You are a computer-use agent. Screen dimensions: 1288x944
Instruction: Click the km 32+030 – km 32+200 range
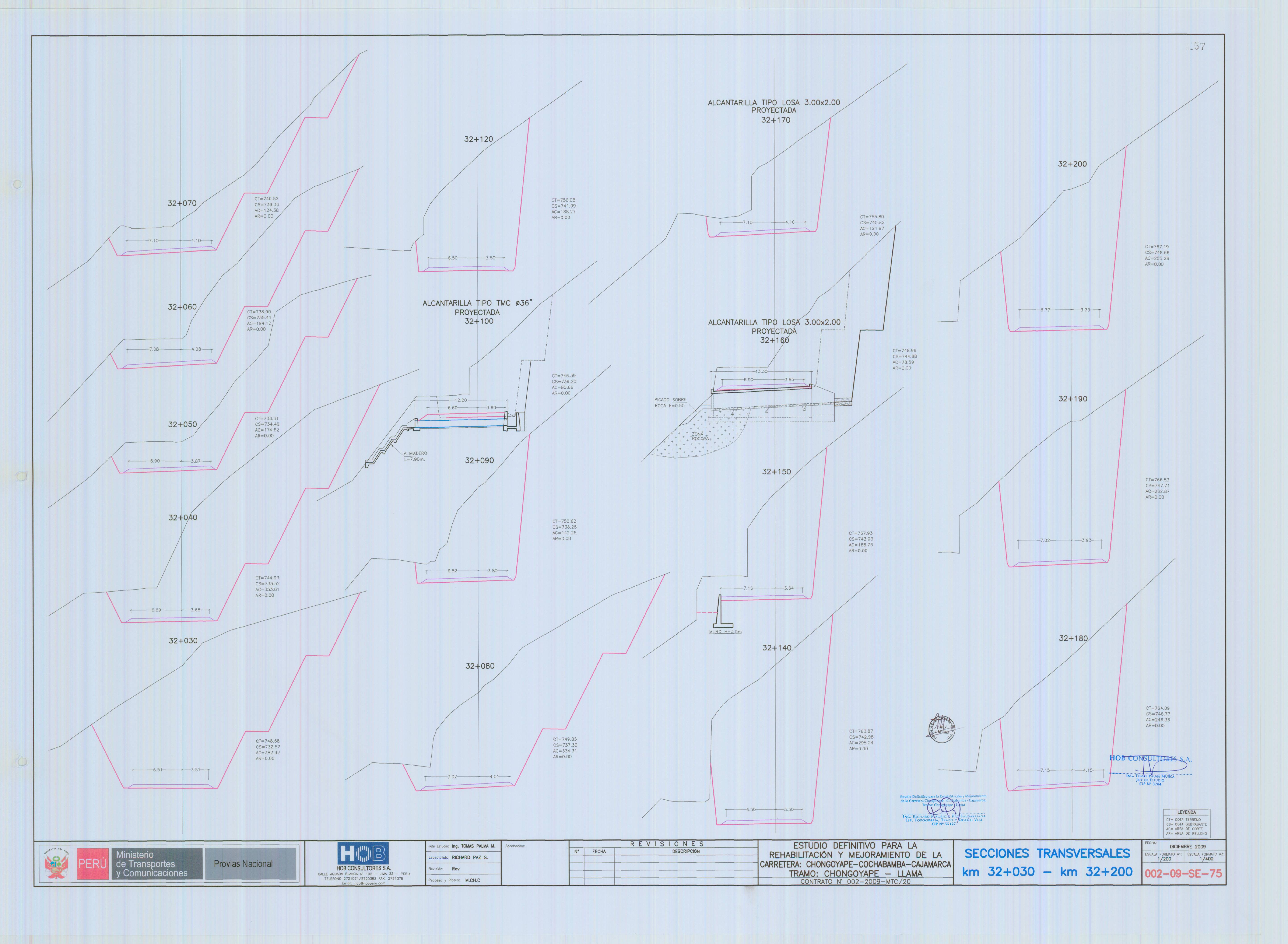pos(1047,872)
